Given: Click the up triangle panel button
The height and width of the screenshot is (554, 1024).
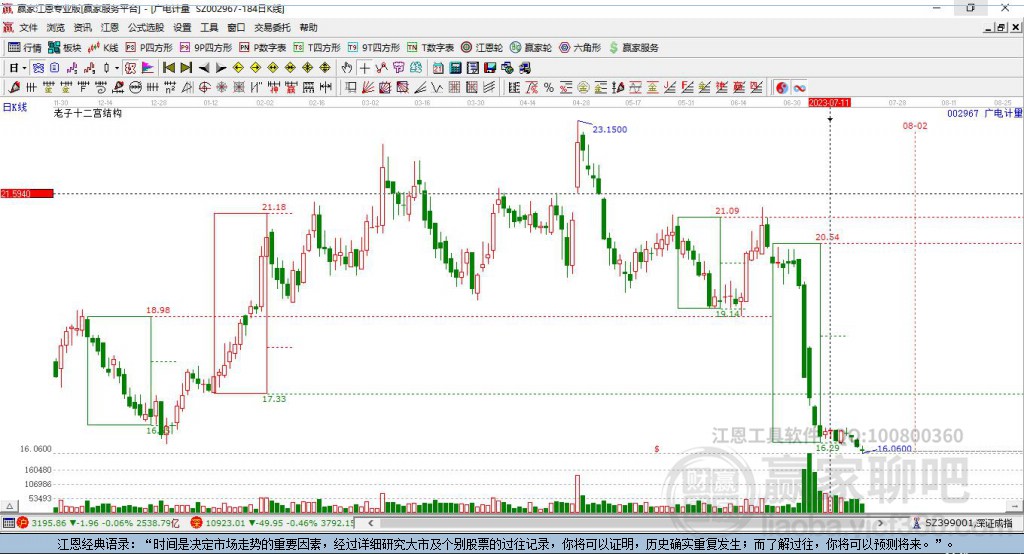Looking at the screenshot, I should 9,506.
